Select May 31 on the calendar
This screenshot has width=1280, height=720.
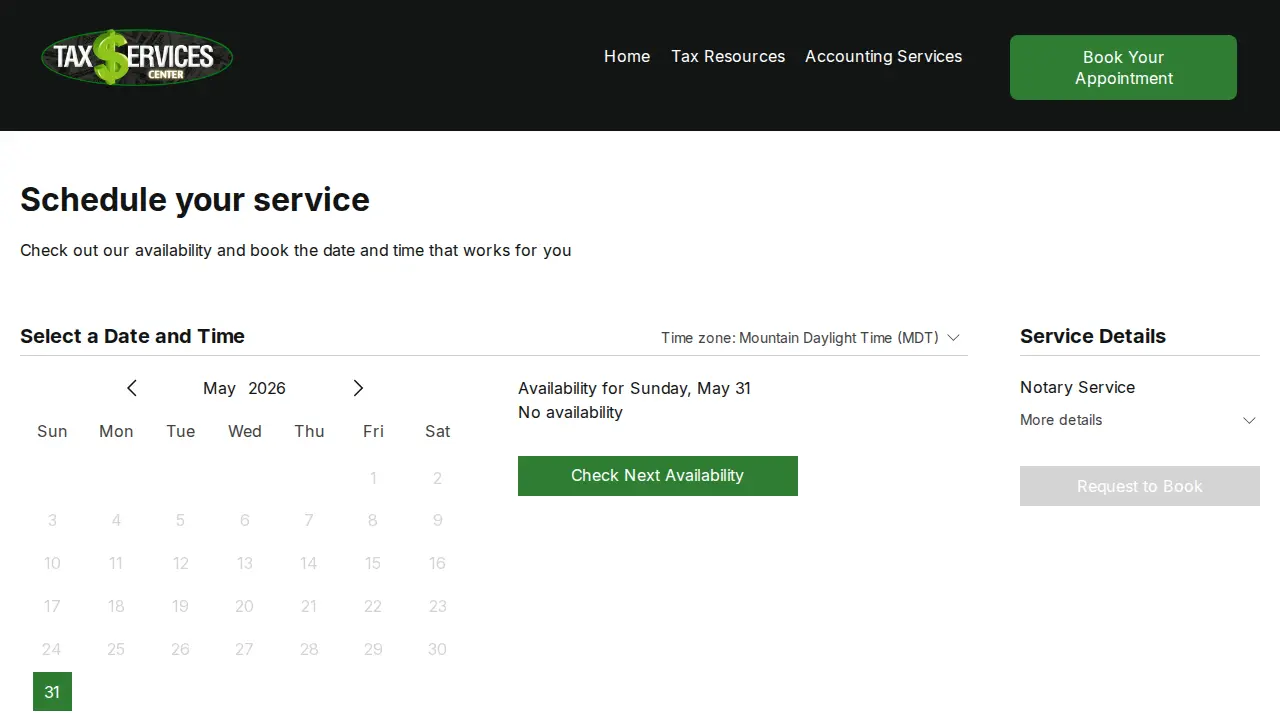pyautogui.click(x=52, y=692)
